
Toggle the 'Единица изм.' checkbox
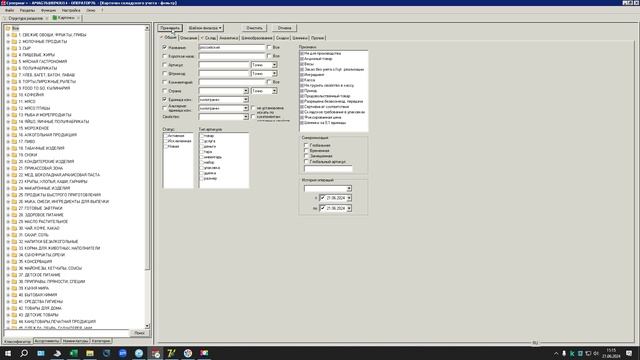coord(164,99)
